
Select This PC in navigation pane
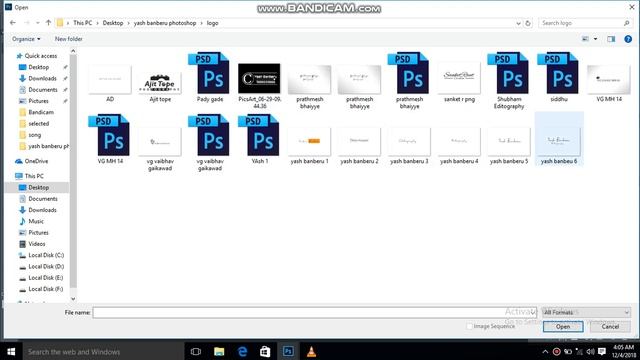(34, 176)
